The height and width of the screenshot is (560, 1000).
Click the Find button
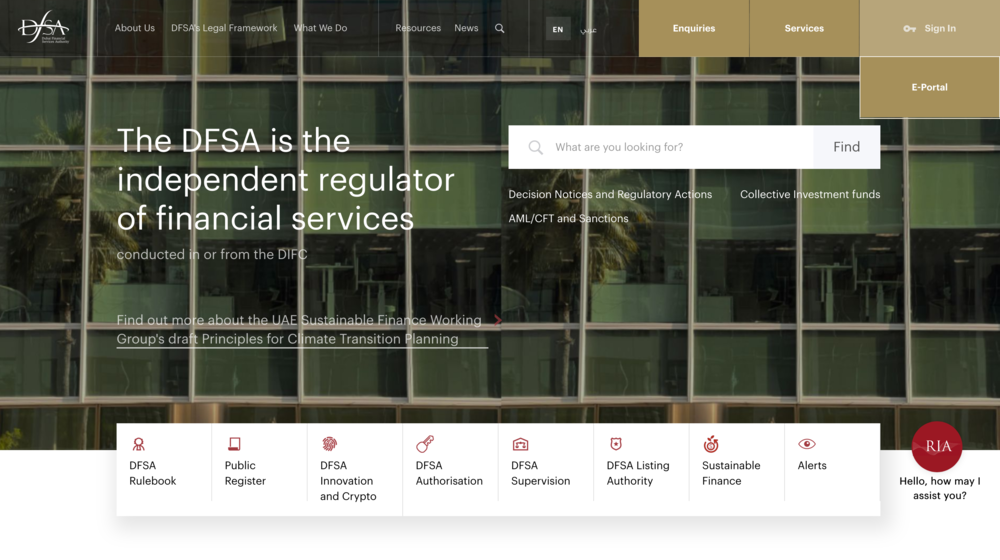846,147
